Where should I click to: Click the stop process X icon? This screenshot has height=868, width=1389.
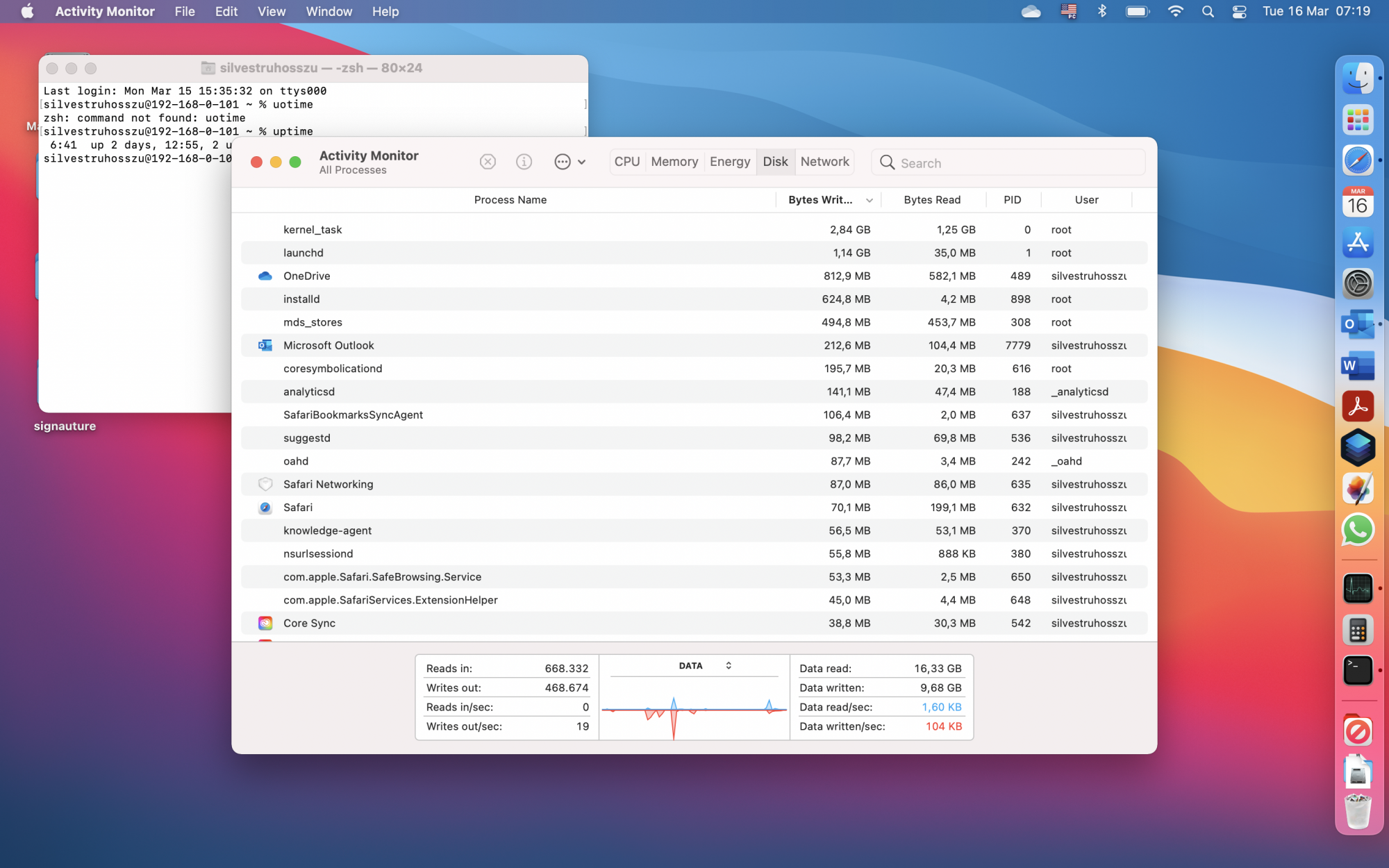[x=488, y=162]
